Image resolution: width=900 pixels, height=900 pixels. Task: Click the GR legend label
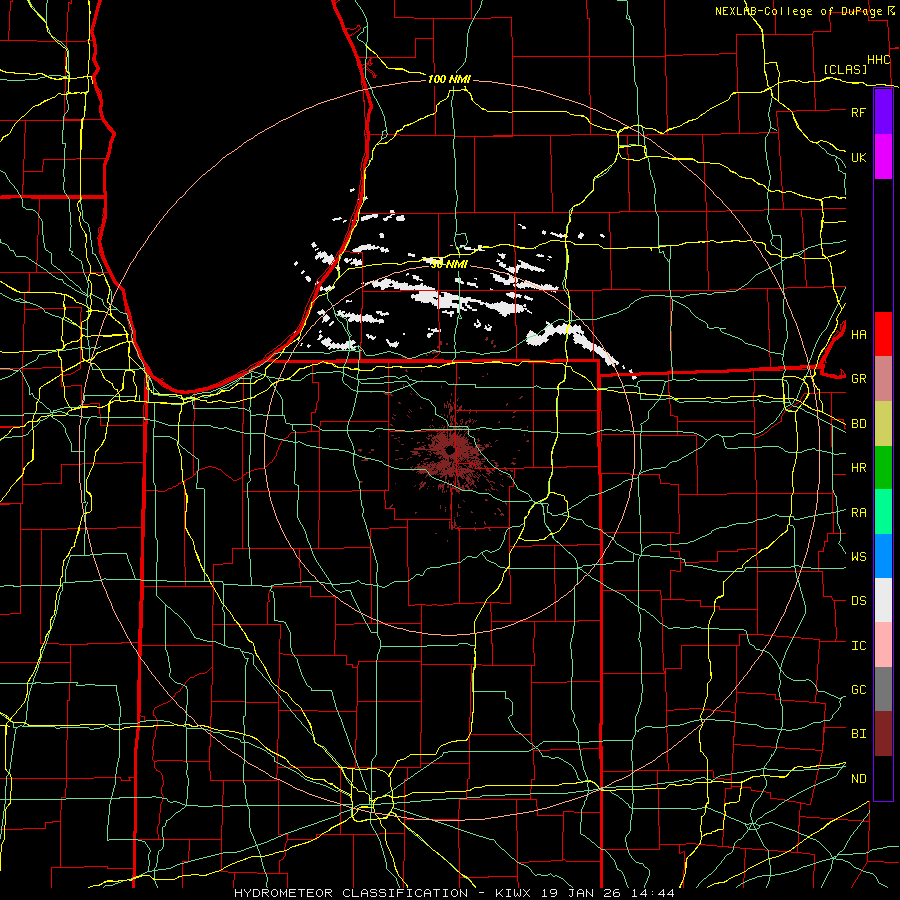click(859, 379)
